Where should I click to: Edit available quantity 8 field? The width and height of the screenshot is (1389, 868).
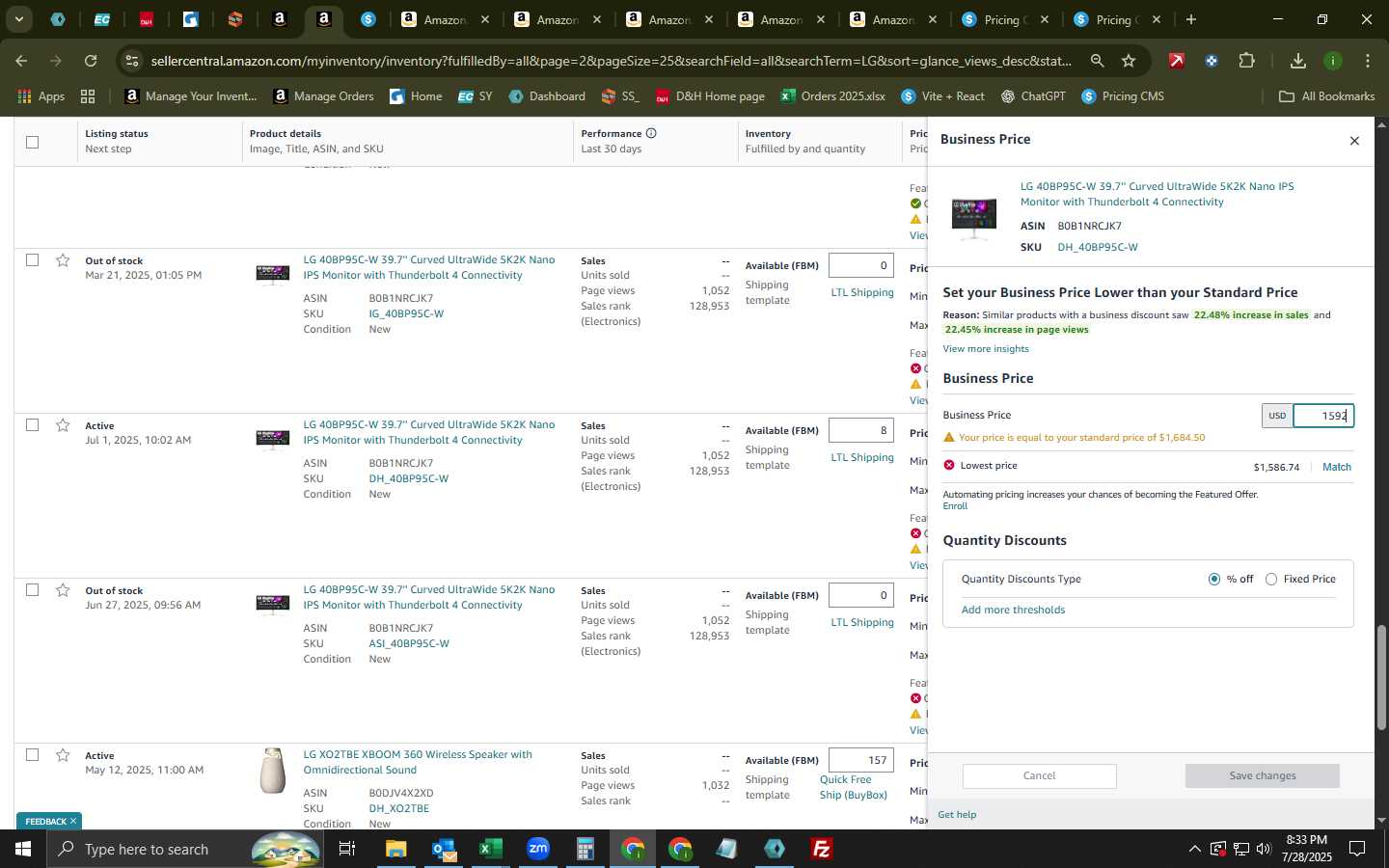pos(860,430)
